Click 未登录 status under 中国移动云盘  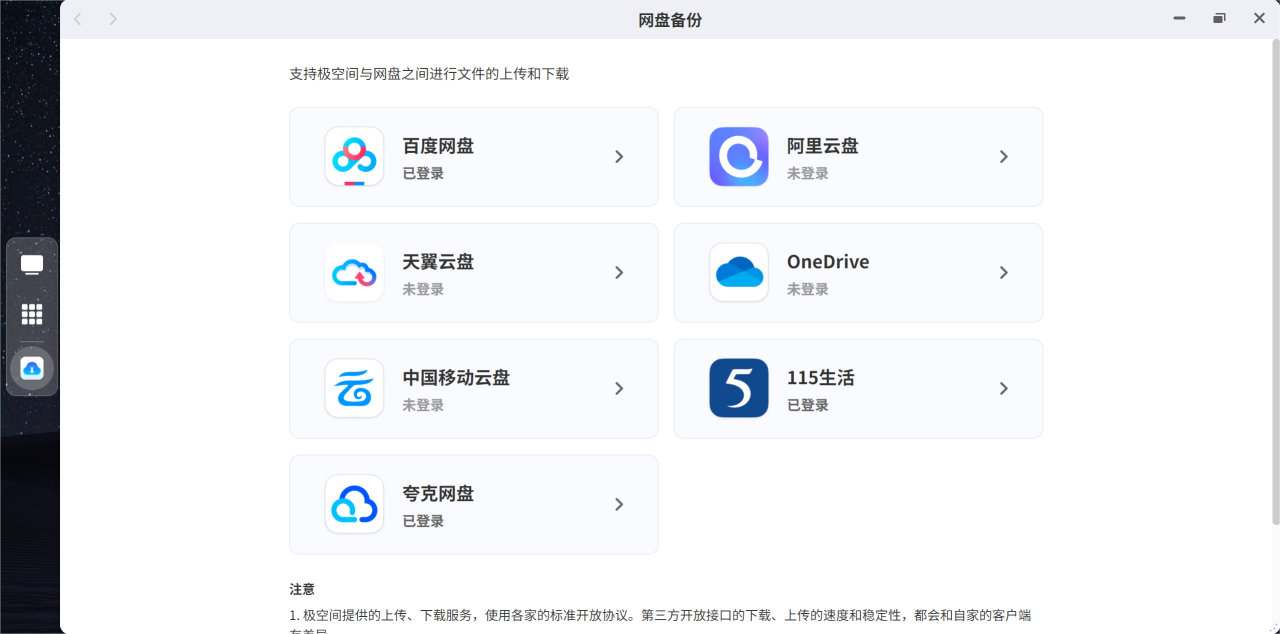click(423, 405)
